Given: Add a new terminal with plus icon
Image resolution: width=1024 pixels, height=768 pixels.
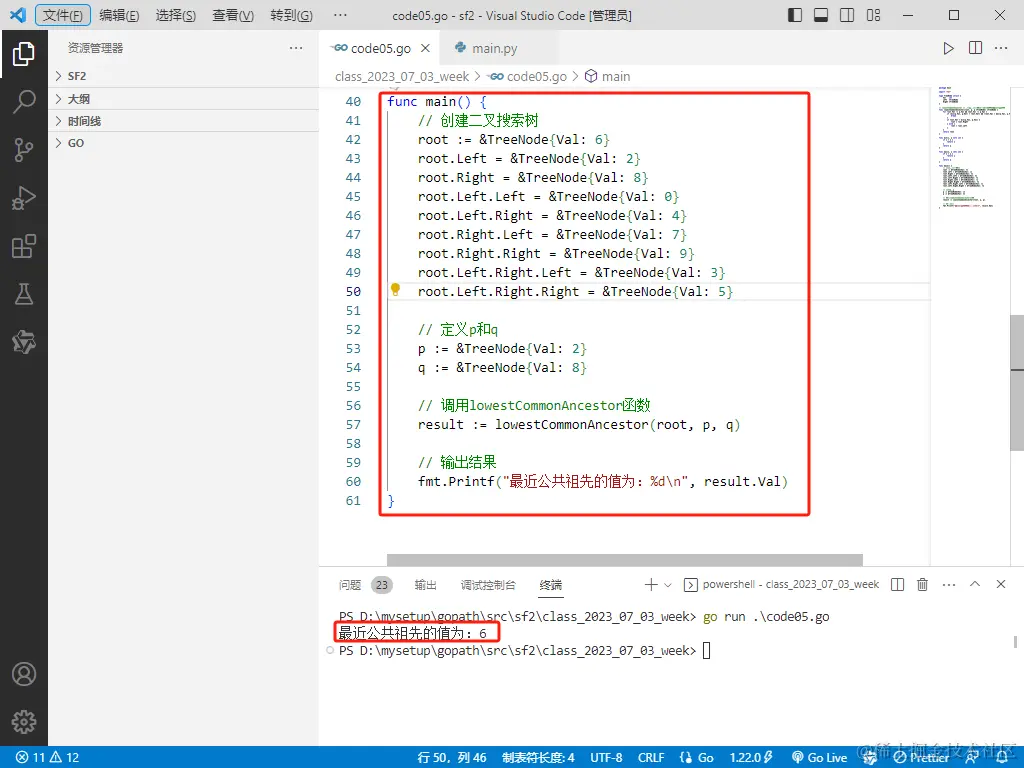Looking at the screenshot, I should click(x=650, y=584).
